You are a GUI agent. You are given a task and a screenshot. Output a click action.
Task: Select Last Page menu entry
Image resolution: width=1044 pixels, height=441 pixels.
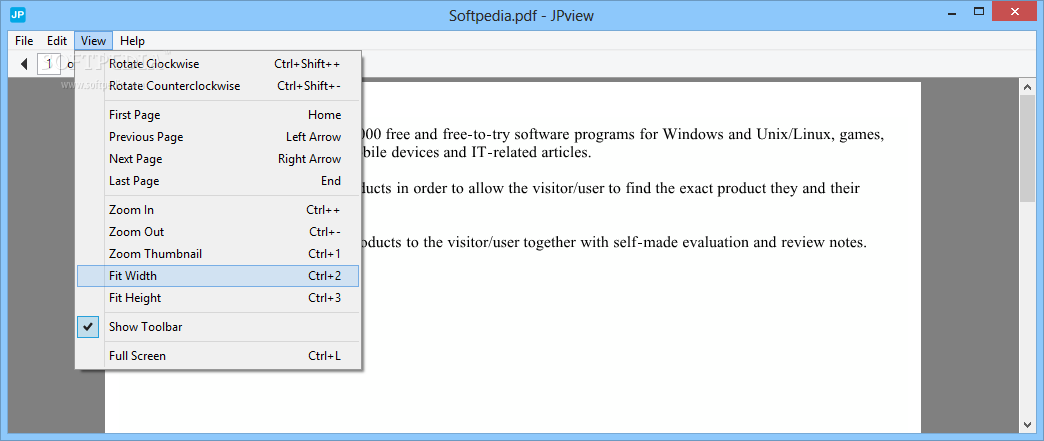(x=218, y=181)
